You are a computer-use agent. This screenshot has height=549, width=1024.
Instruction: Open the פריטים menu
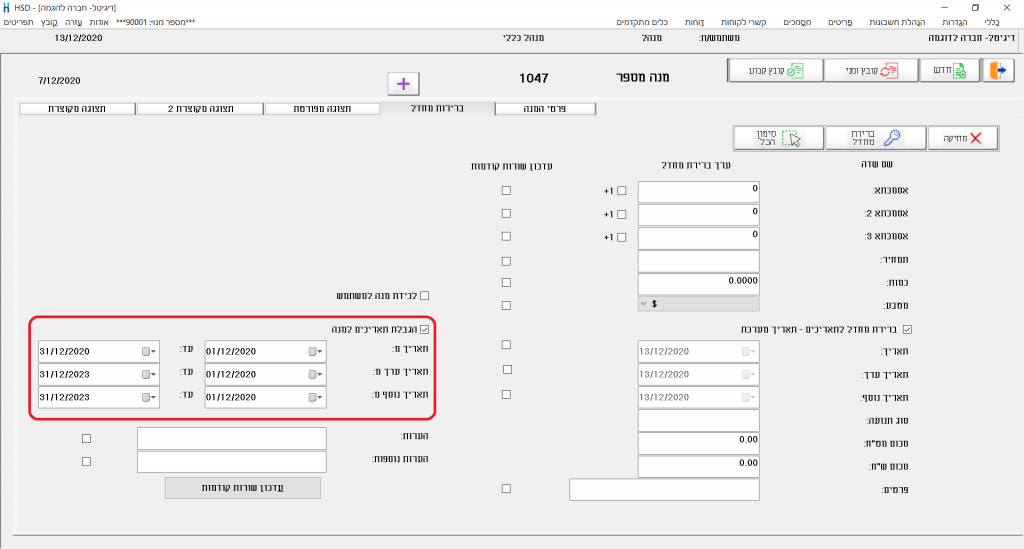pyautogui.click(x=840, y=22)
